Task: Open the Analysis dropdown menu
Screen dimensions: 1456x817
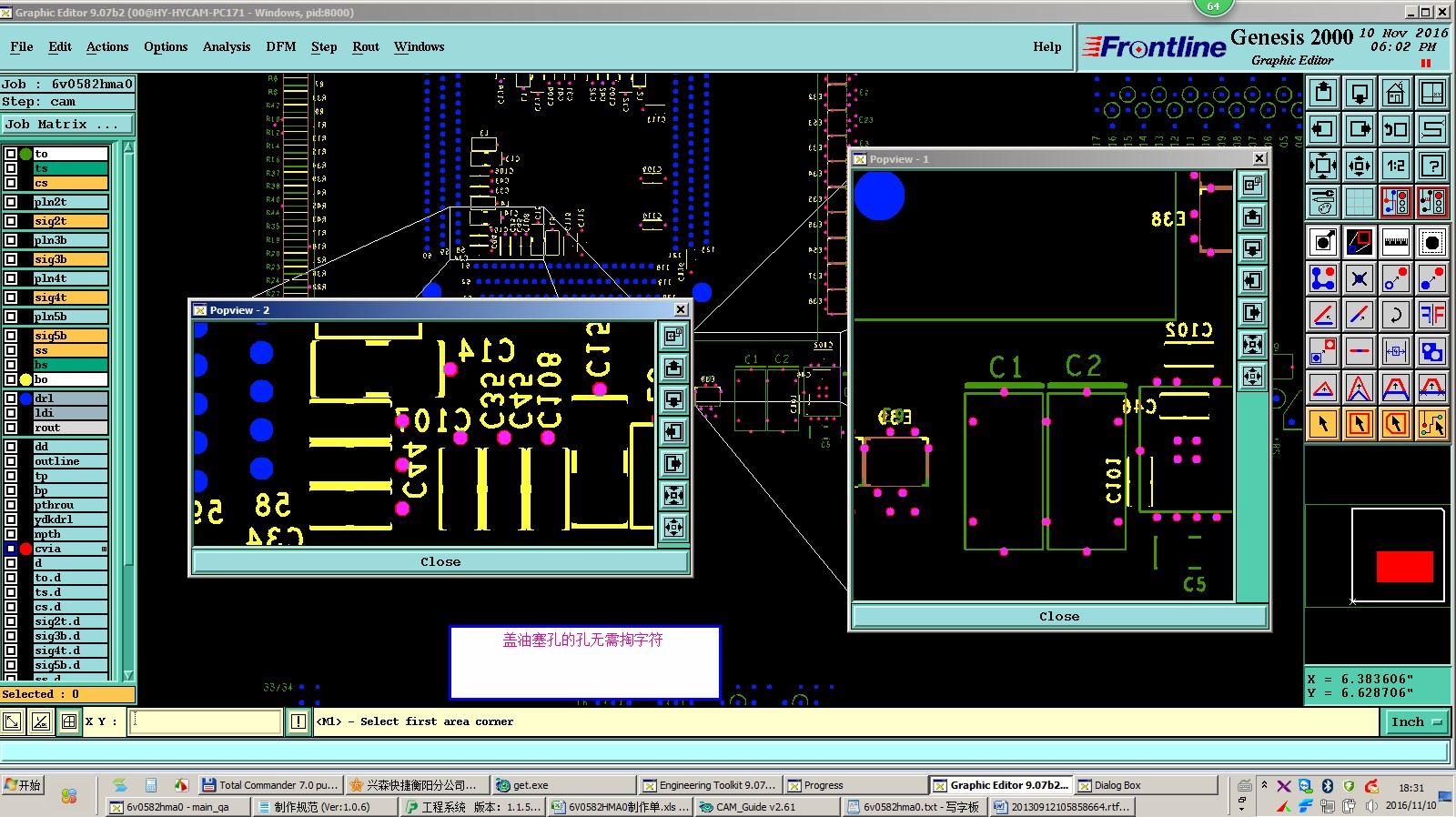Action: [x=226, y=47]
